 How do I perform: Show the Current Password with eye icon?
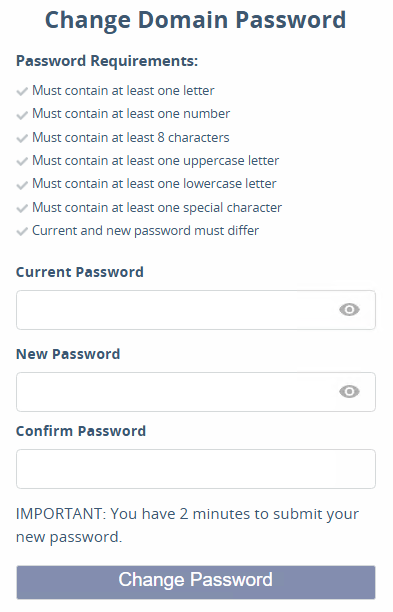(x=349, y=310)
